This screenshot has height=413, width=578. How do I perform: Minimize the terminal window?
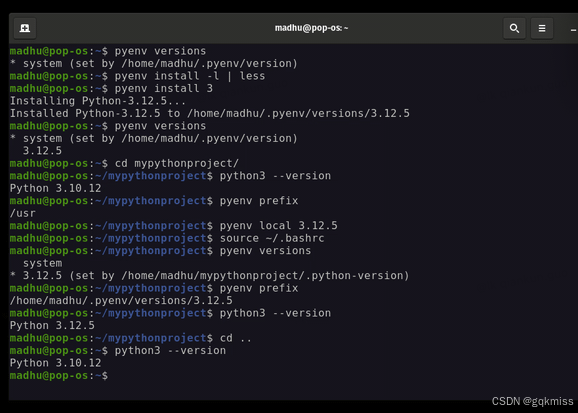tap(573, 30)
